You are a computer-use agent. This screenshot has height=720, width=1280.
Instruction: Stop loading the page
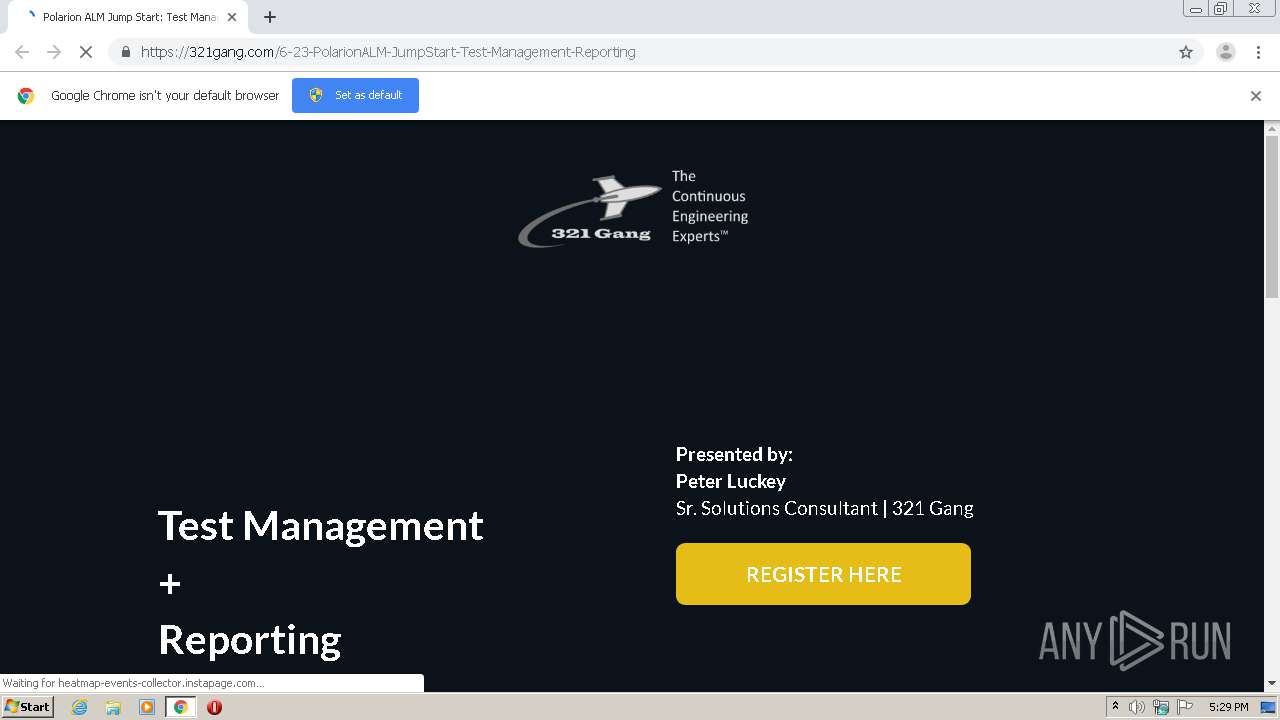[86, 52]
